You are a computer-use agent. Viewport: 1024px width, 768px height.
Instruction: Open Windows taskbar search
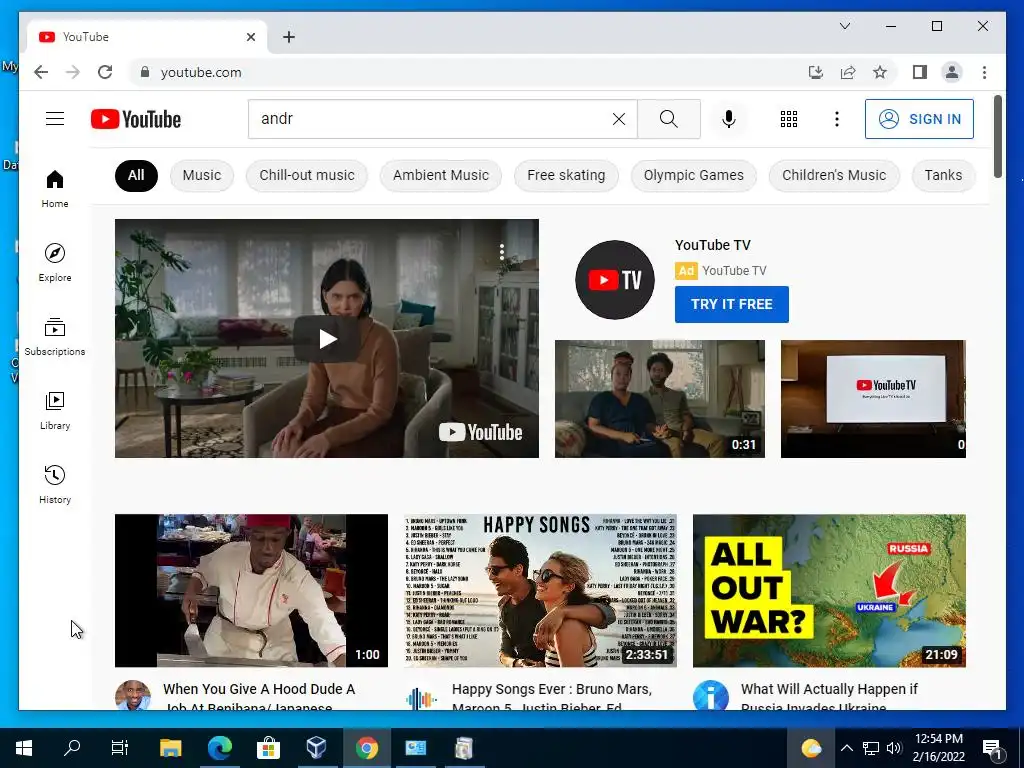tap(72, 748)
